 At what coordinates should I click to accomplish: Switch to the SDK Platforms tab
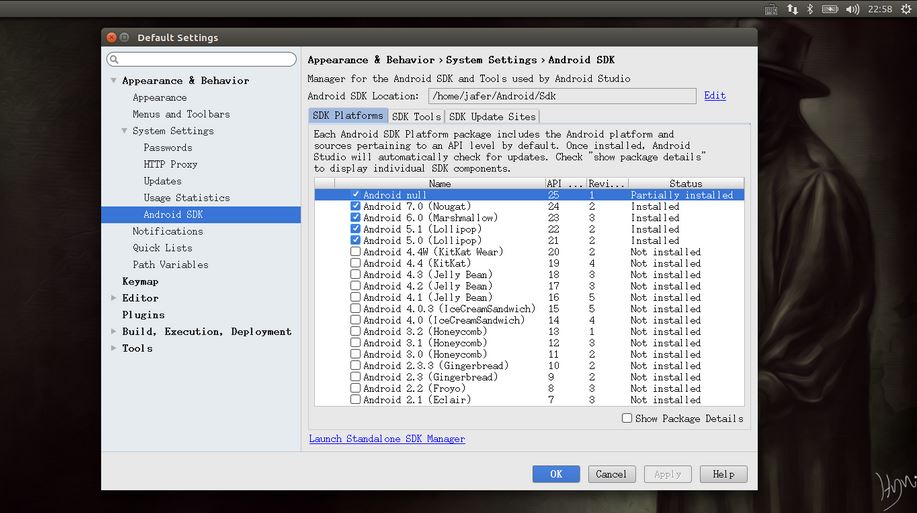348,115
